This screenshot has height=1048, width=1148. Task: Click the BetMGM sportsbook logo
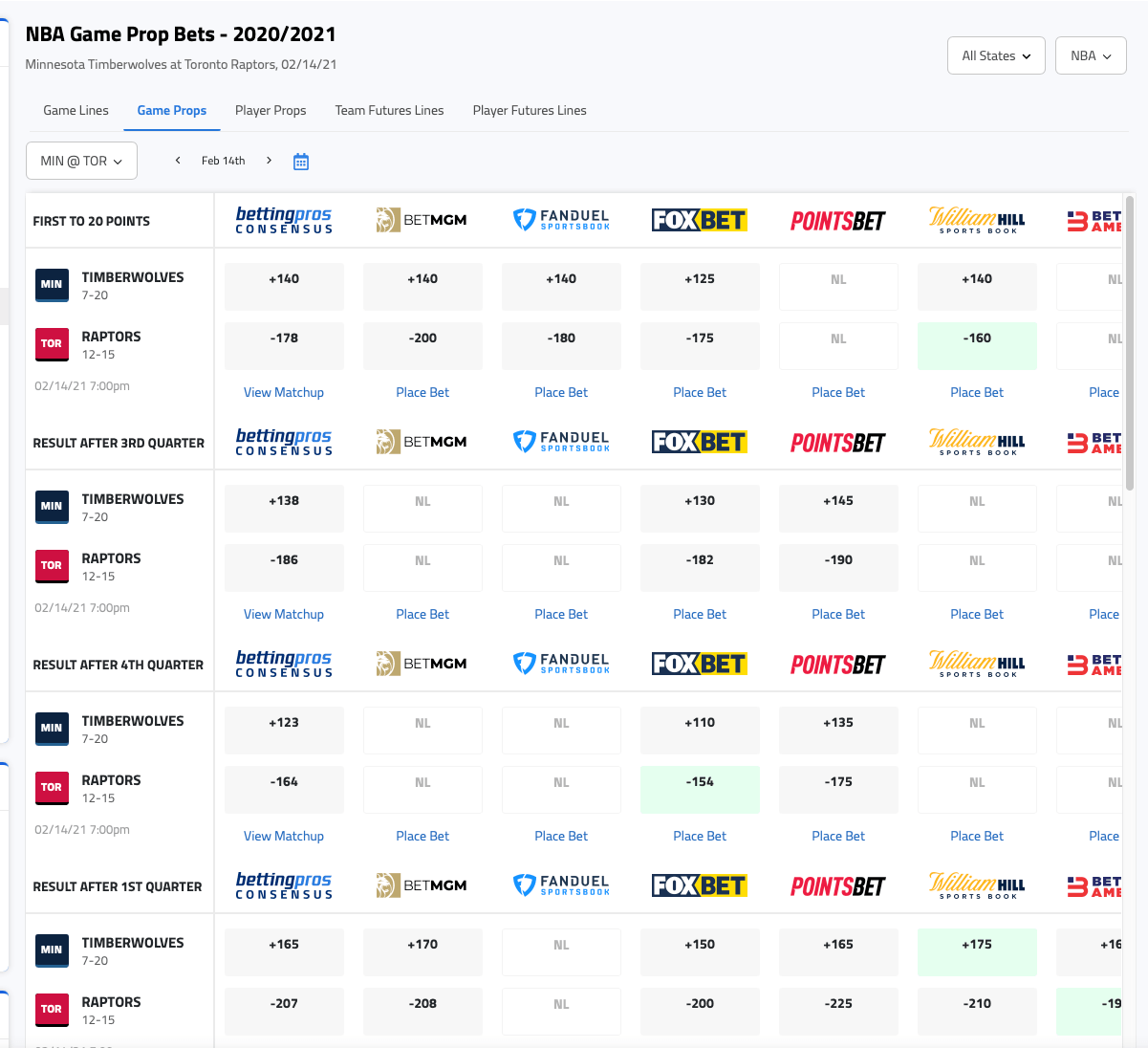(422, 220)
